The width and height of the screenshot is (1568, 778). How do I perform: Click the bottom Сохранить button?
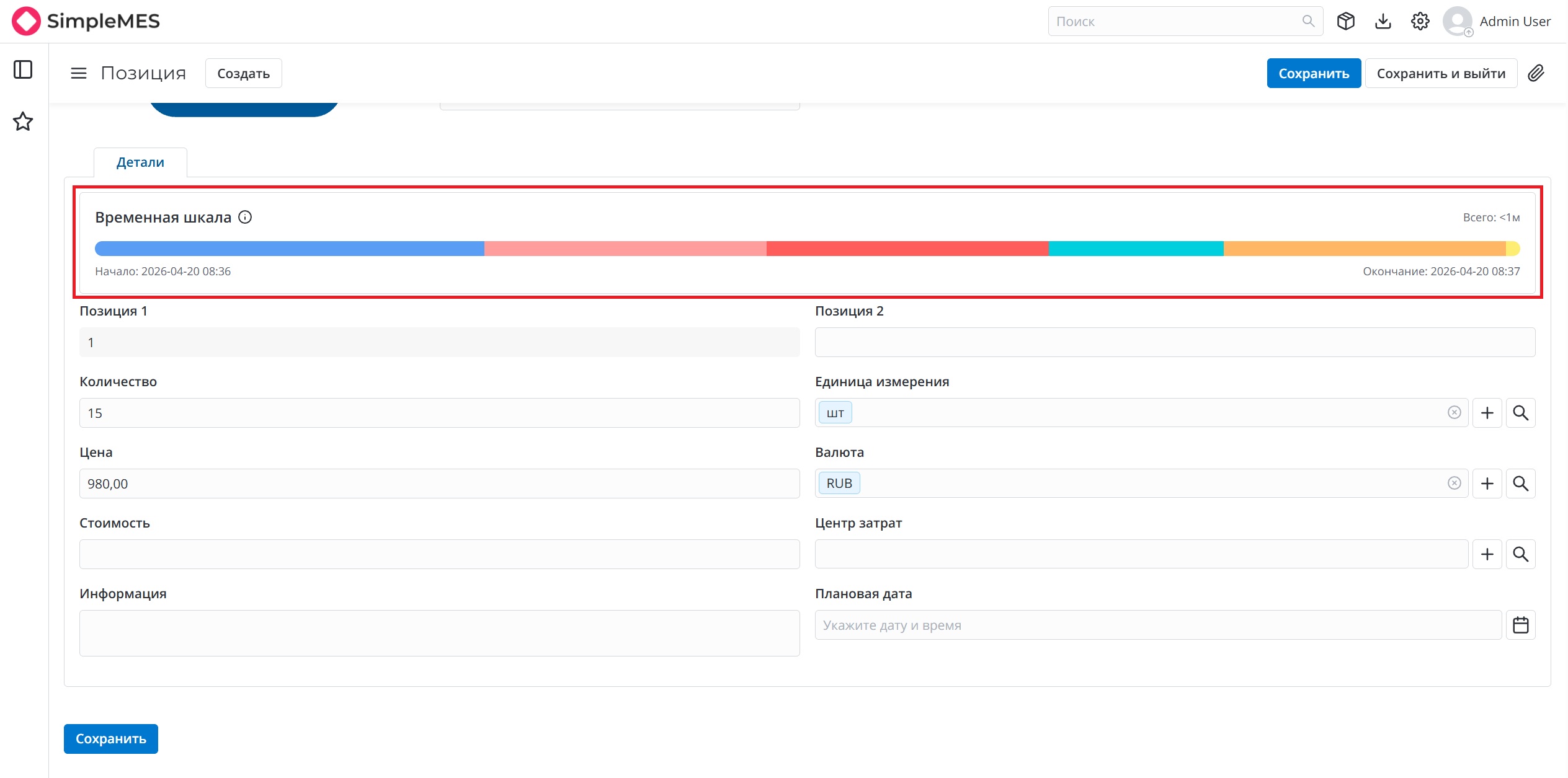click(x=111, y=739)
